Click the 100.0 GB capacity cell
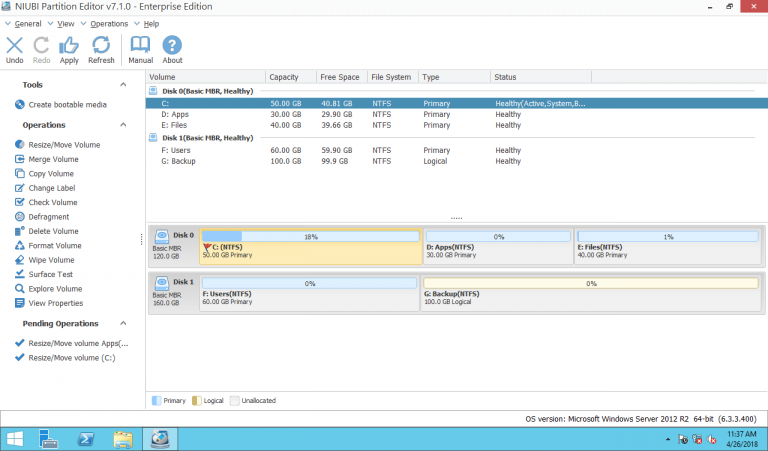This screenshot has width=768, height=451. click(286, 161)
